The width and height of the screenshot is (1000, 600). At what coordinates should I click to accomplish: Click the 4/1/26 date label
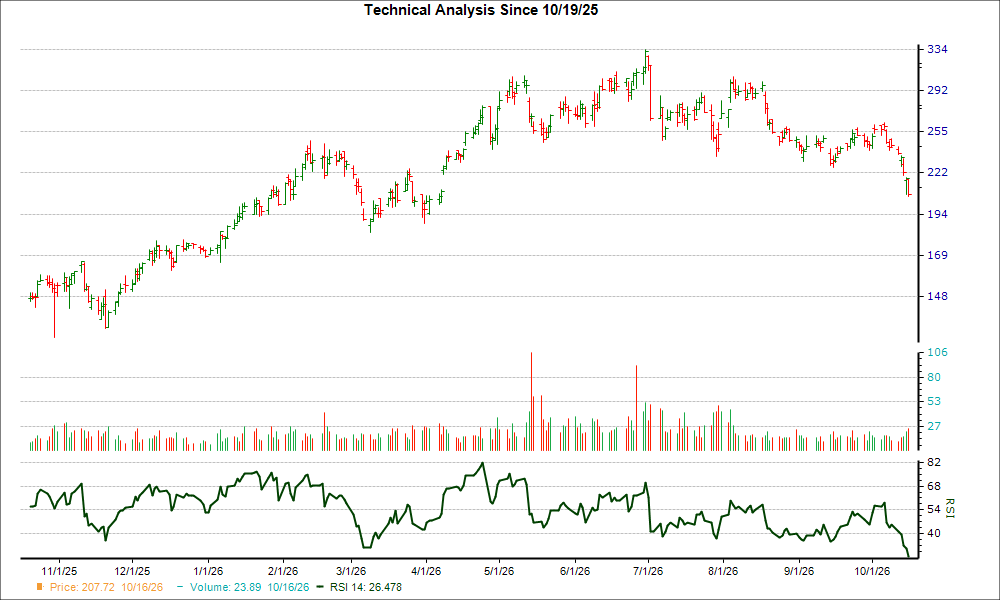426,571
